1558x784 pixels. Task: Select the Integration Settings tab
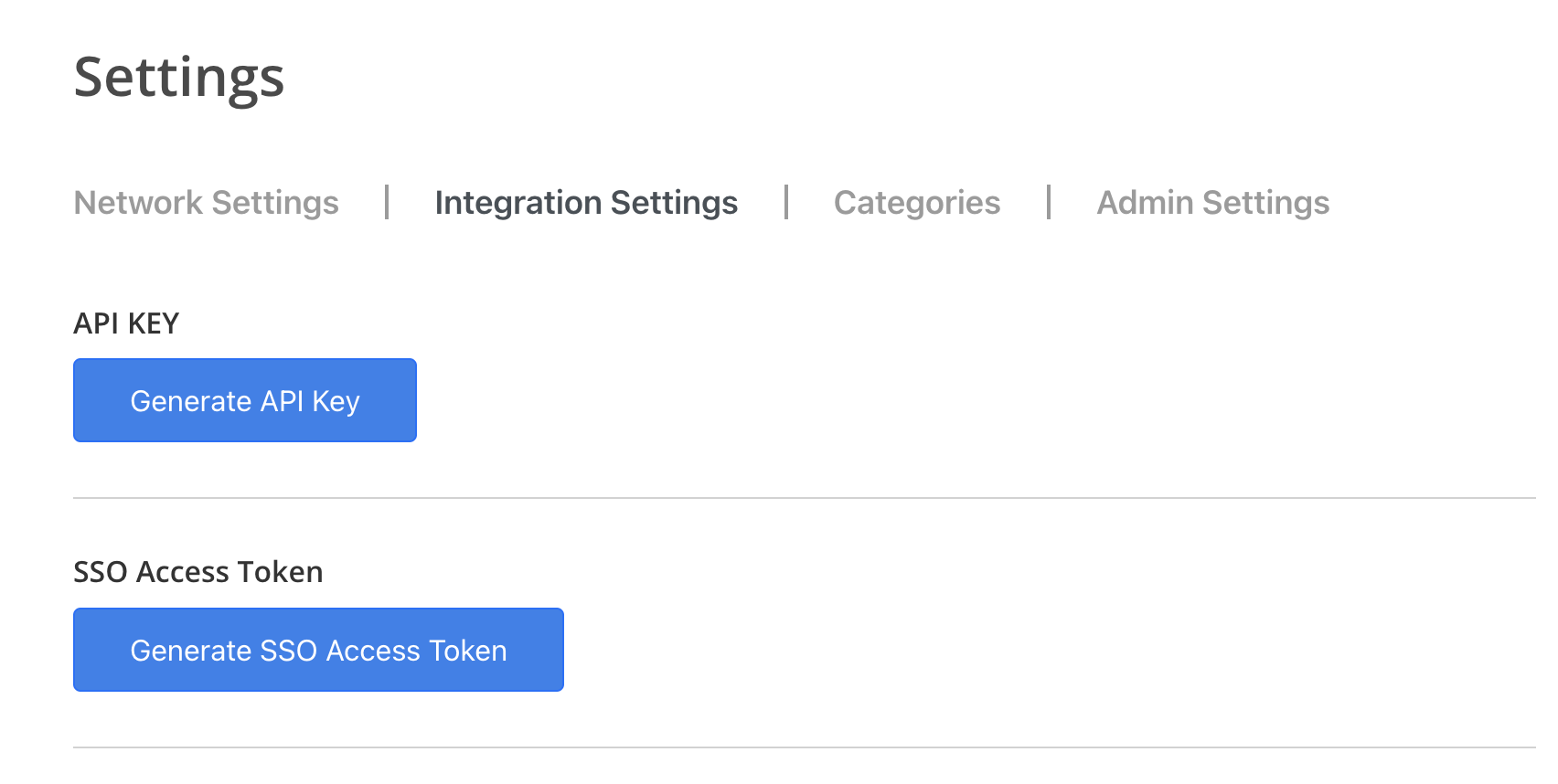click(x=586, y=203)
